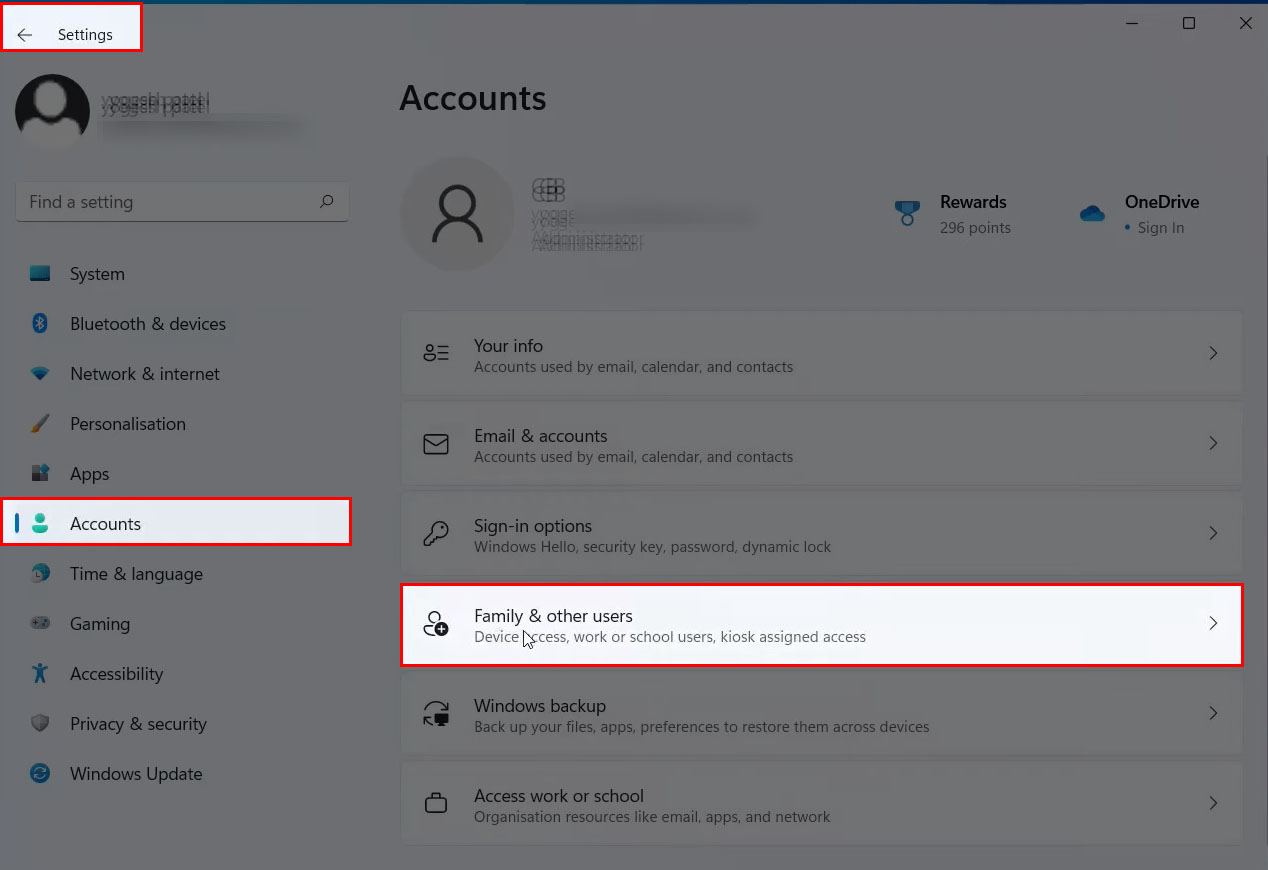Click the Find a setting search box
This screenshot has width=1268, height=870.
click(165, 202)
